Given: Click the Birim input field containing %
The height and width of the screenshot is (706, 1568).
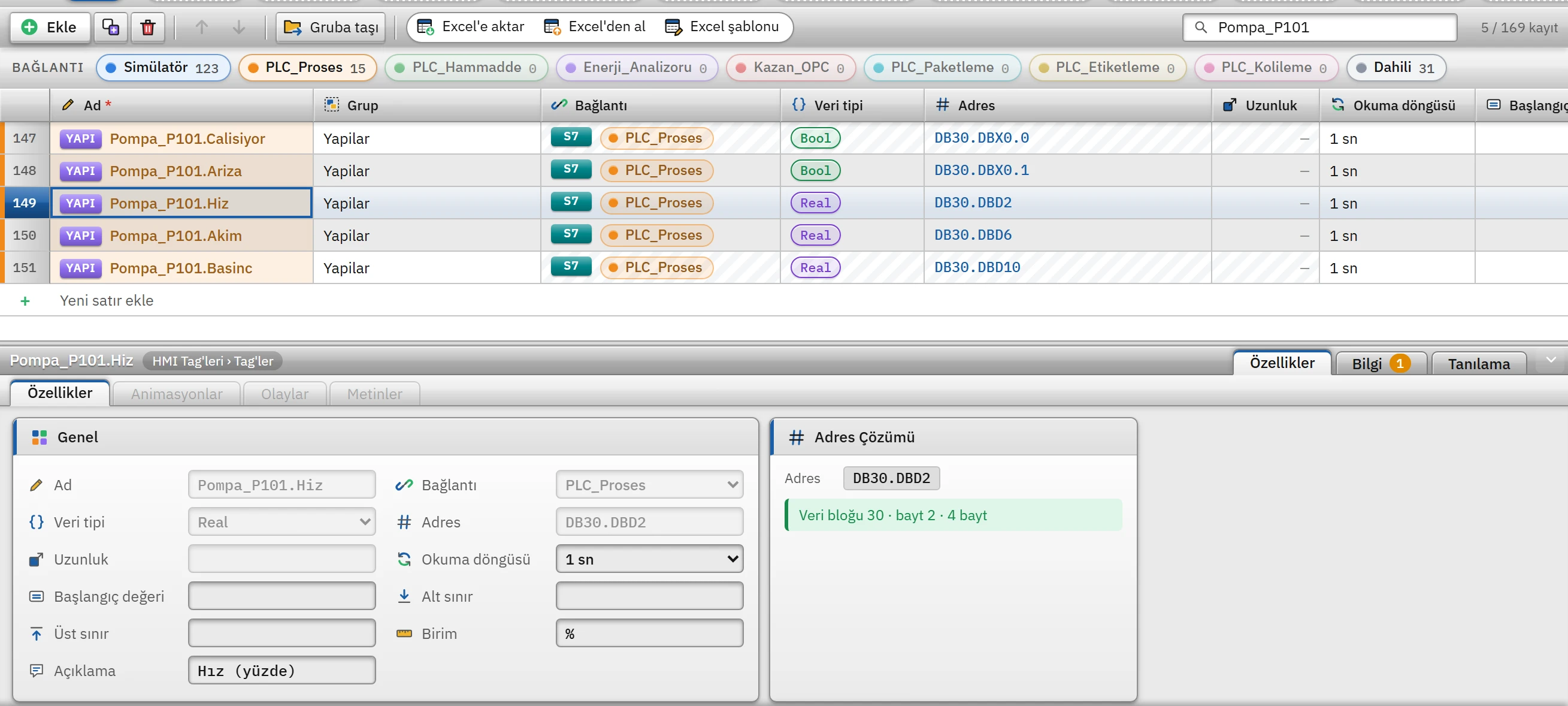Looking at the screenshot, I should (x=649, y=633).
